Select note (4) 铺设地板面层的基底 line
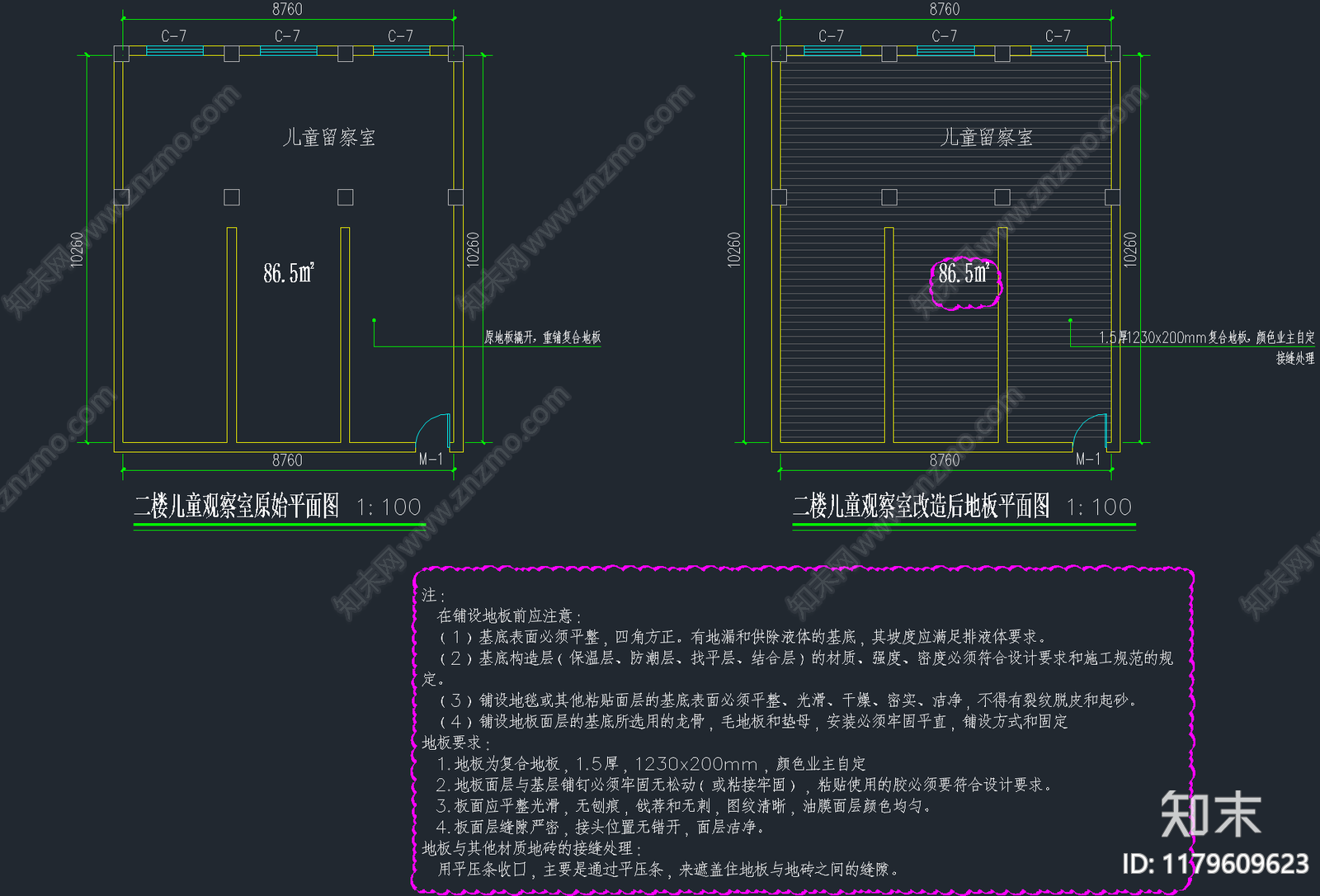Image resolution: width=1320 pixels, height=896 pixels. tap(753, 722)
